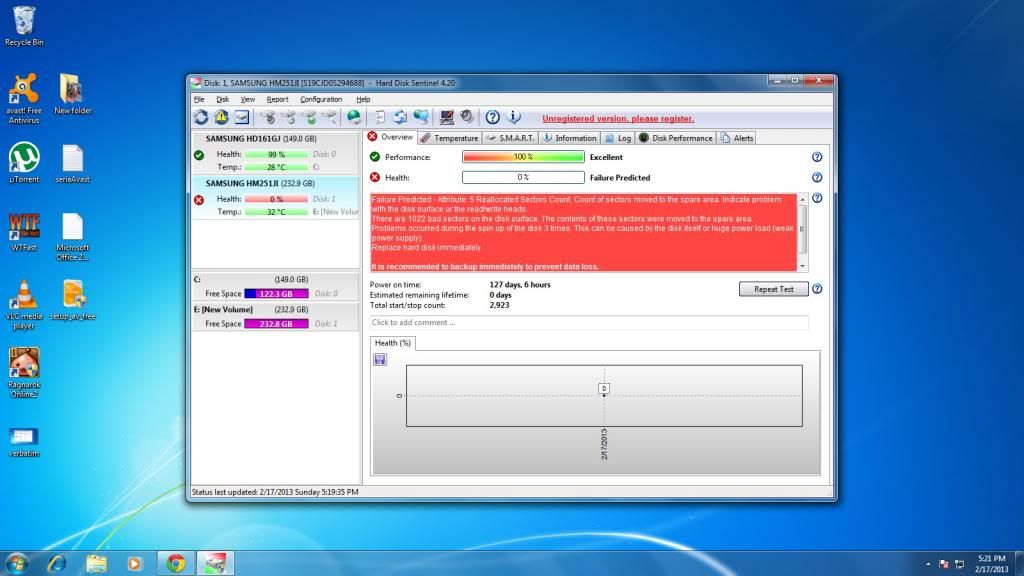This screenshot has height=576, width=1024.
Task: Select the New folder desktop icon
Action: click(x=72, y=95)
